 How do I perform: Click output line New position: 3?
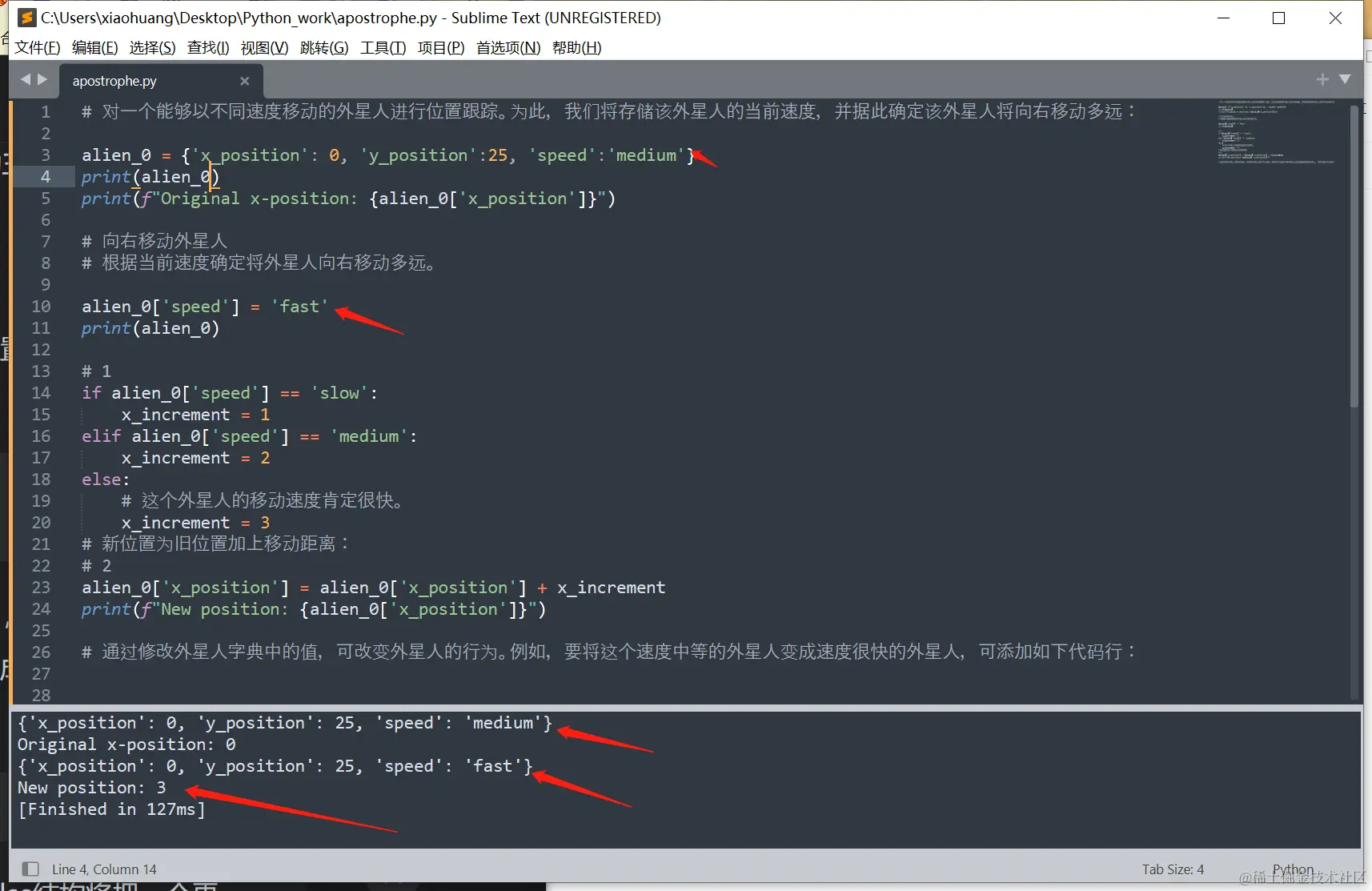click(x=92, y=788)
